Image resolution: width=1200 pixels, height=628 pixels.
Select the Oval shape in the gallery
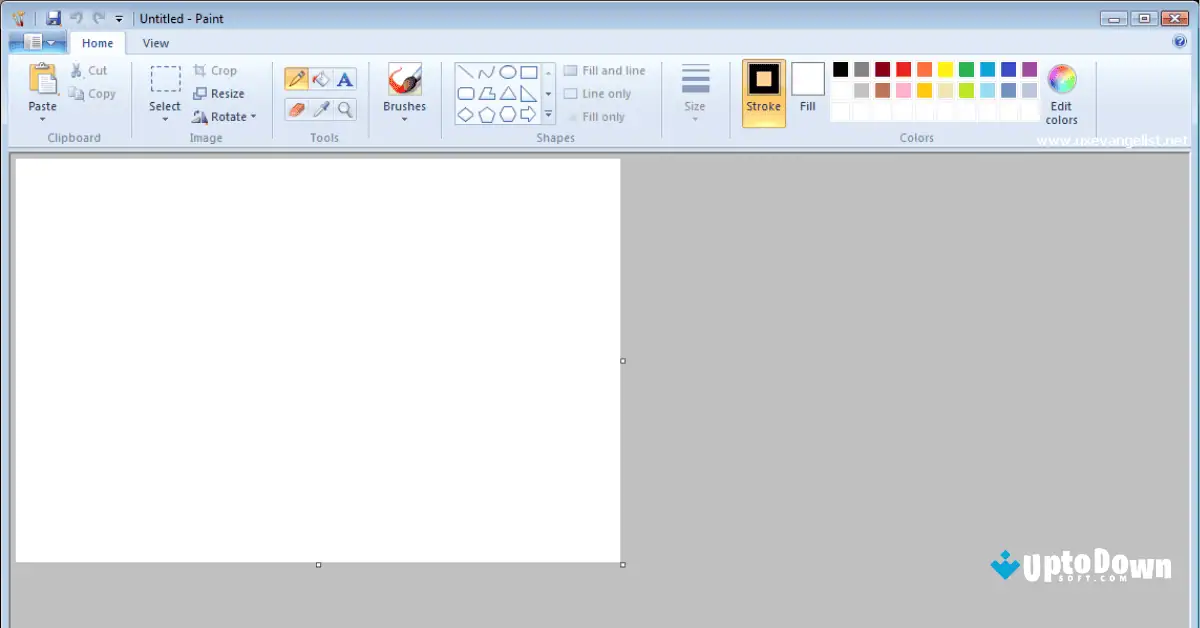pyautogui.click(x=510, y=71)
